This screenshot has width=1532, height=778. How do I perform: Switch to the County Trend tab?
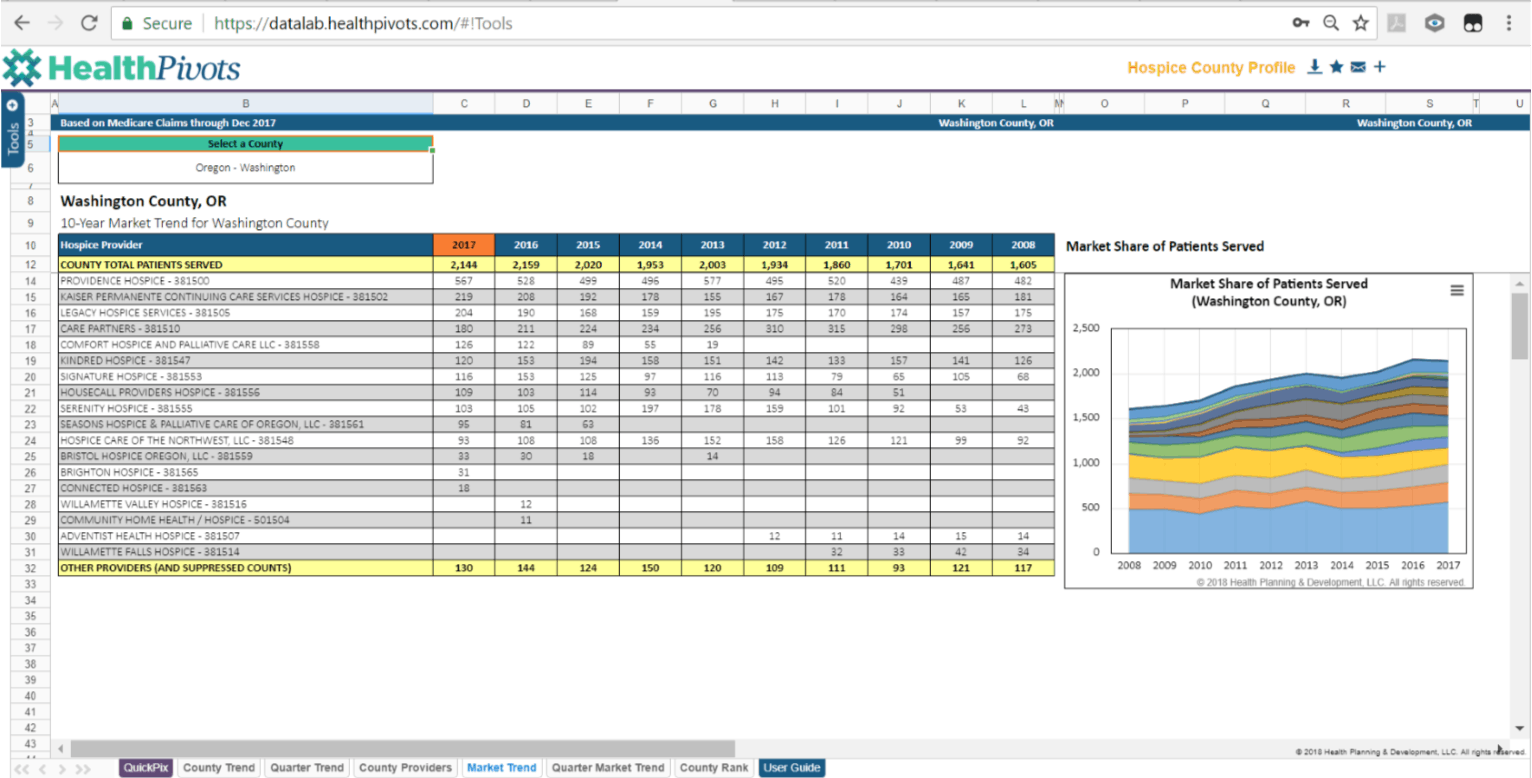pos(219,768)
